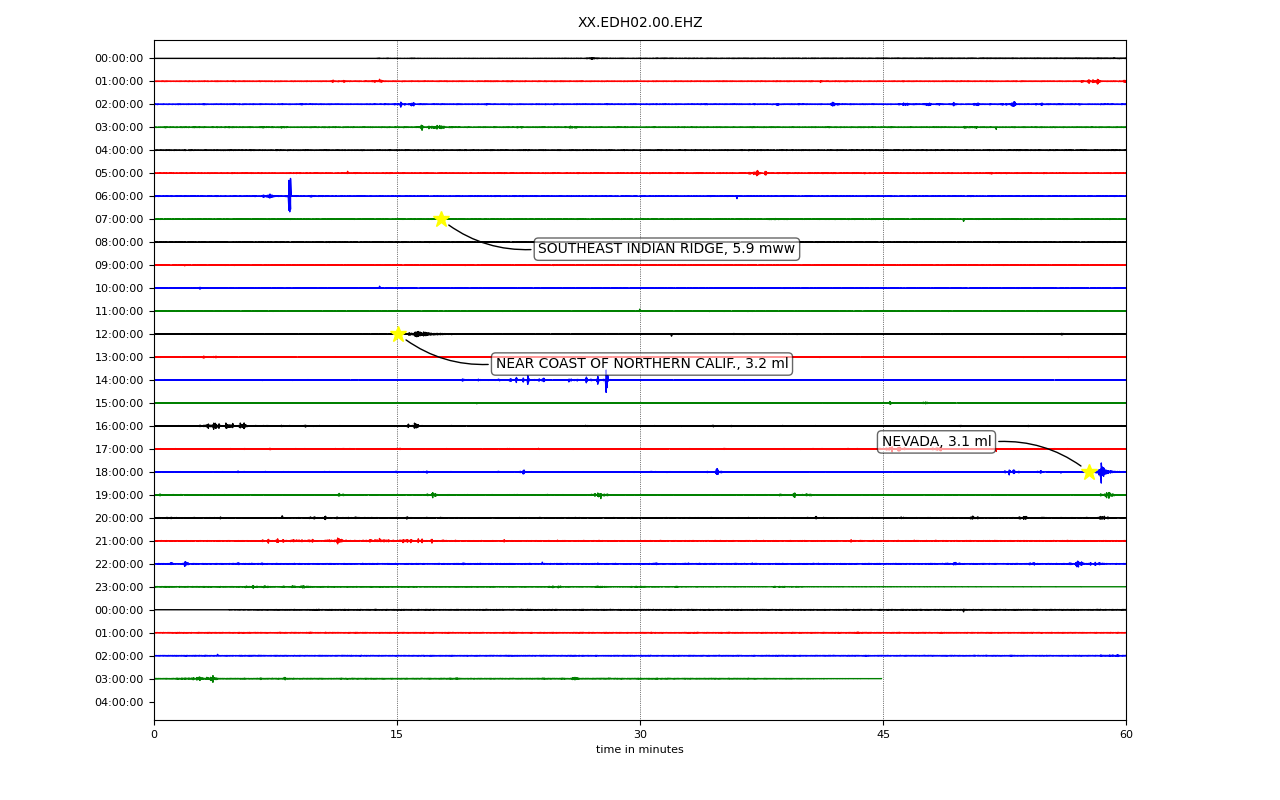The width and height of the screenshot is (1280, 800).
Task: Click the large blue spike on 06:00:00 trace
Action: (290, 195)
